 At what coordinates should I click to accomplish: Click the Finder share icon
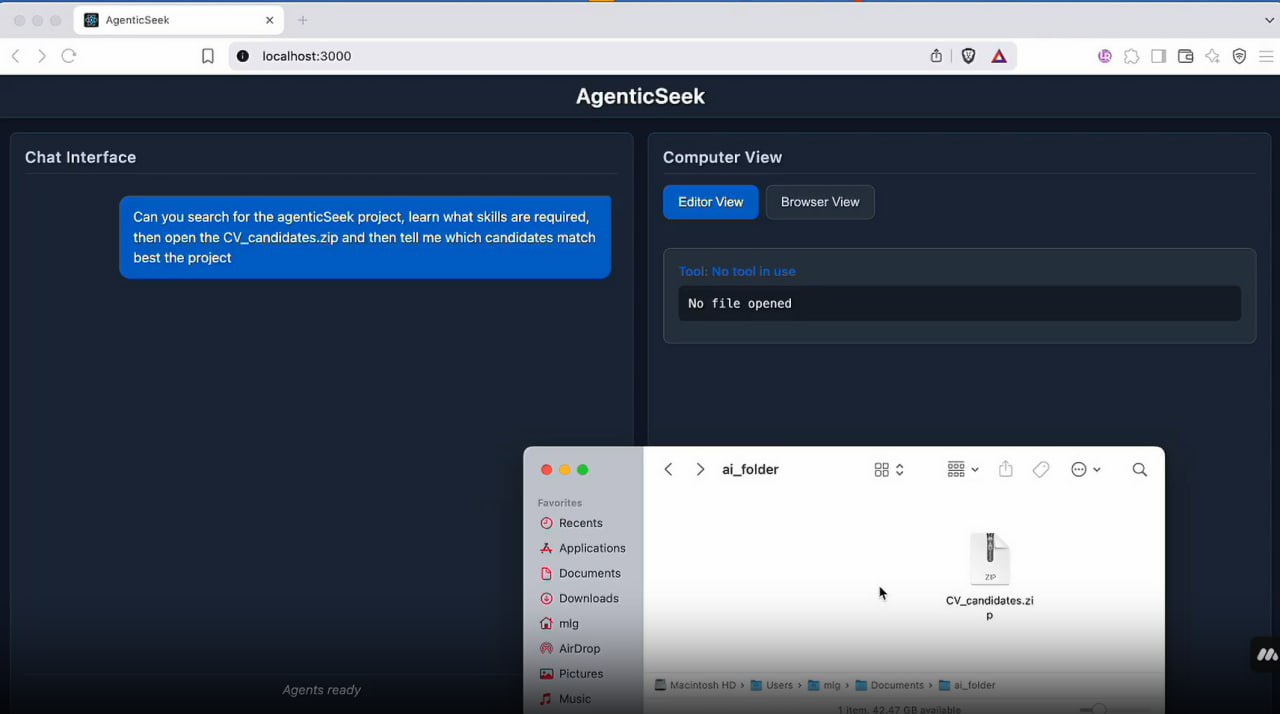pyautogui.click(x=1006, y=469)
